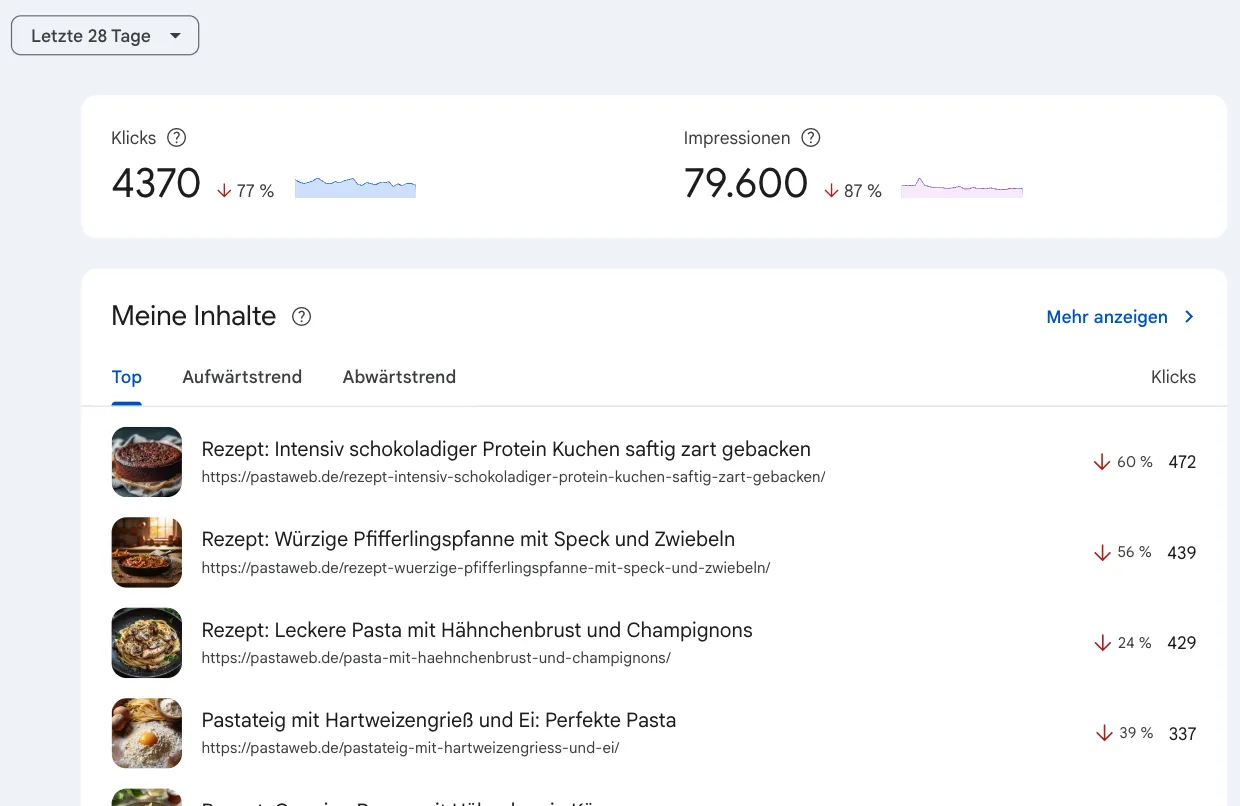Click the 439 clicks value
Viewport: 1240px width, 806px height.
[x=1182, y=553]
